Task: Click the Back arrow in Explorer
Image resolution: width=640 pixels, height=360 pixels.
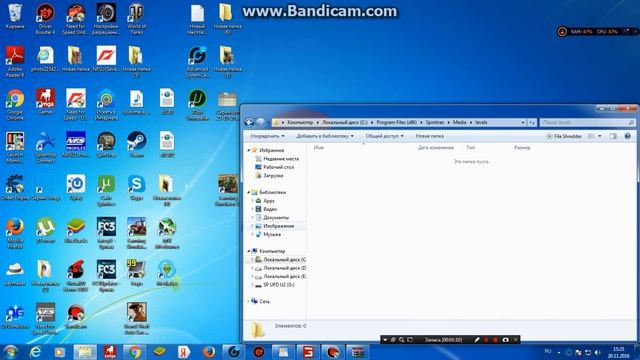Action: [249, 122]
